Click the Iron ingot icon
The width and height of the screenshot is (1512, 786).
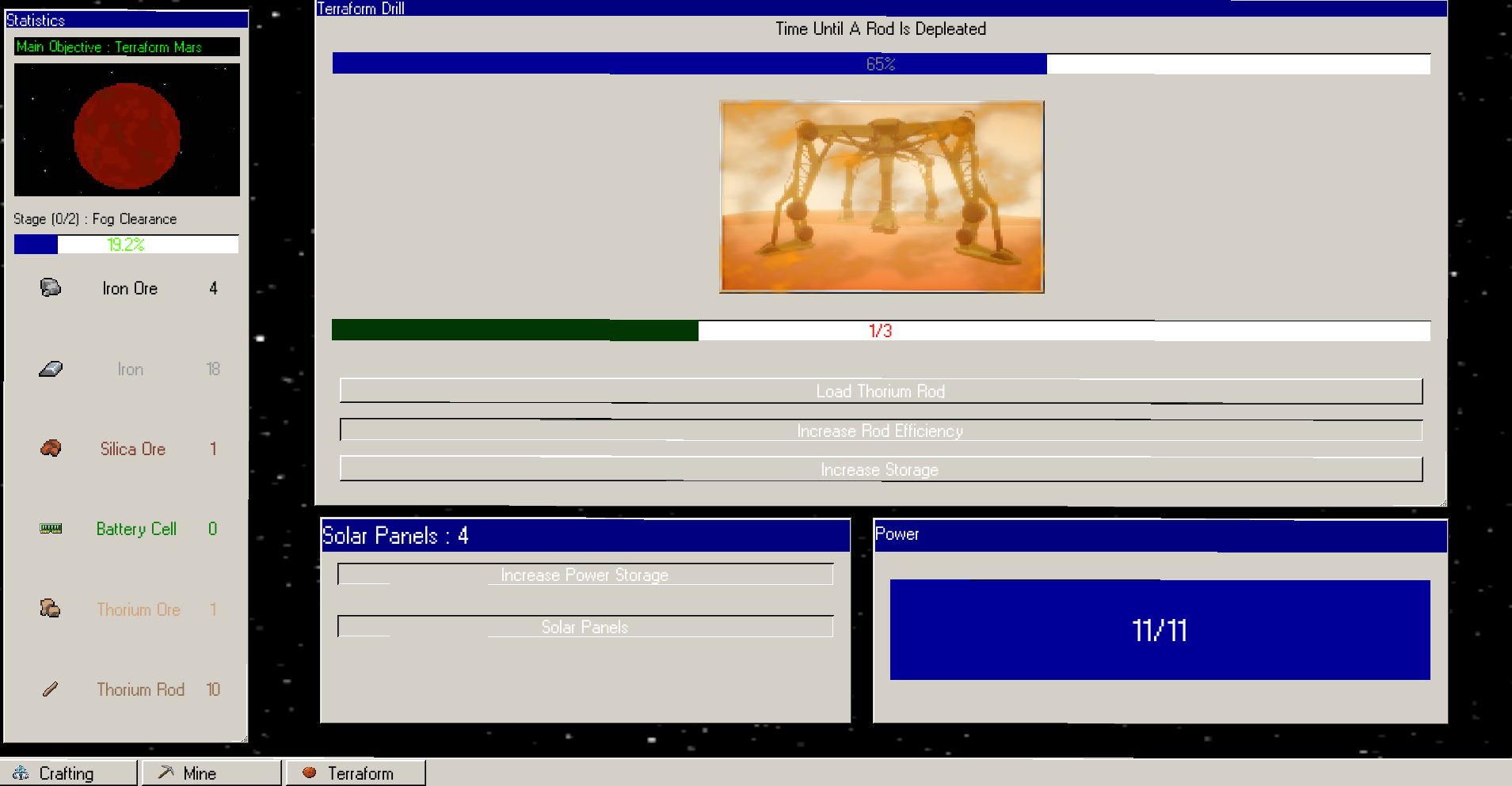(x=51, y=369)
